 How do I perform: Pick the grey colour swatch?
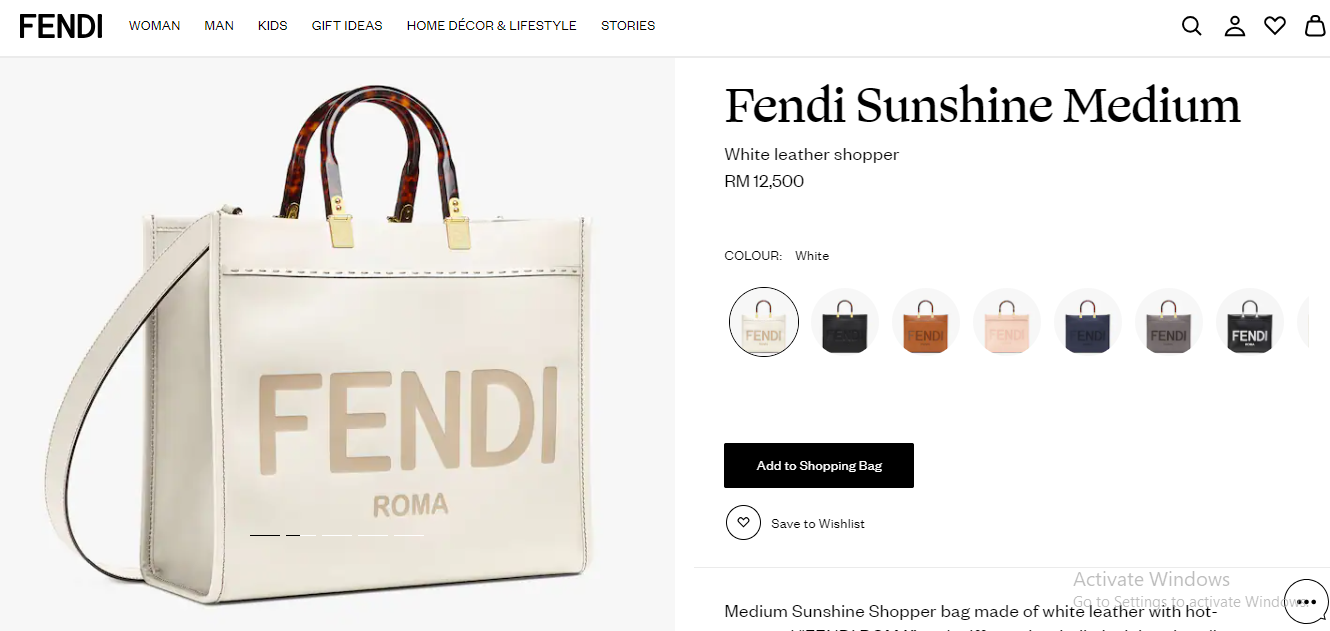[1169, 322]
